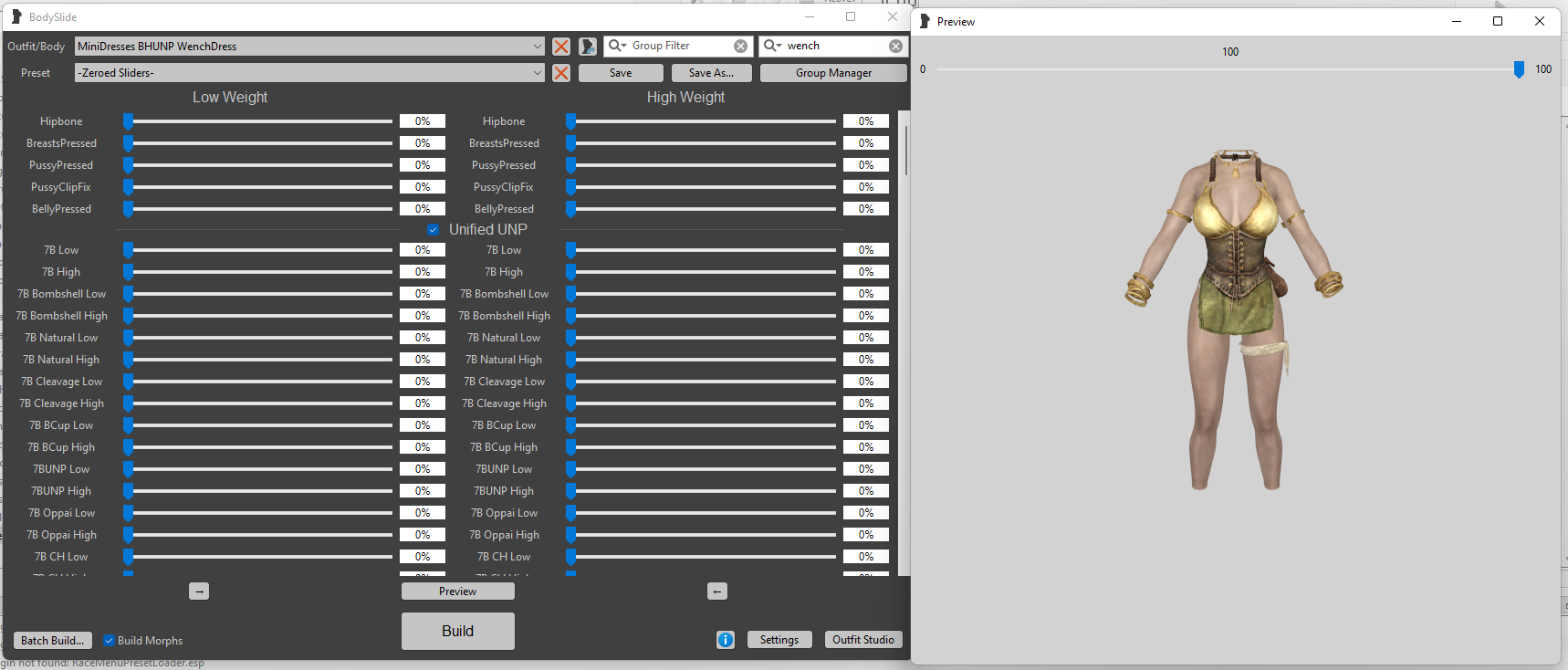Click the Preview window weight slider handle

click(x=1519, y=69)
